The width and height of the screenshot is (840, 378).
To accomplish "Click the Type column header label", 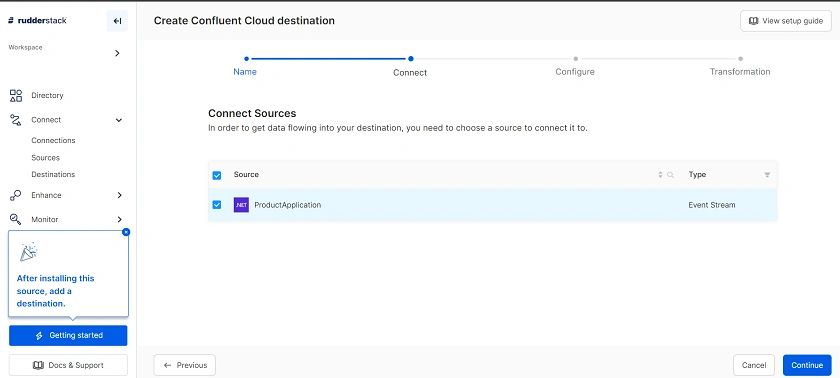I will (x=697, y=175).
